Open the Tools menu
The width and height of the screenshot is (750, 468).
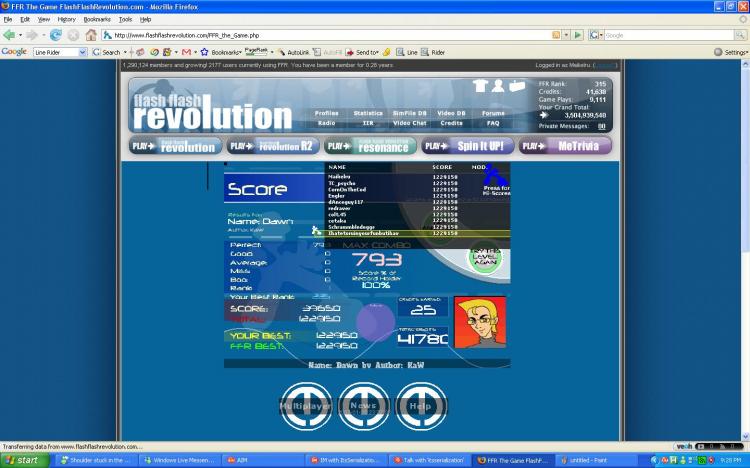click(125, 20)
